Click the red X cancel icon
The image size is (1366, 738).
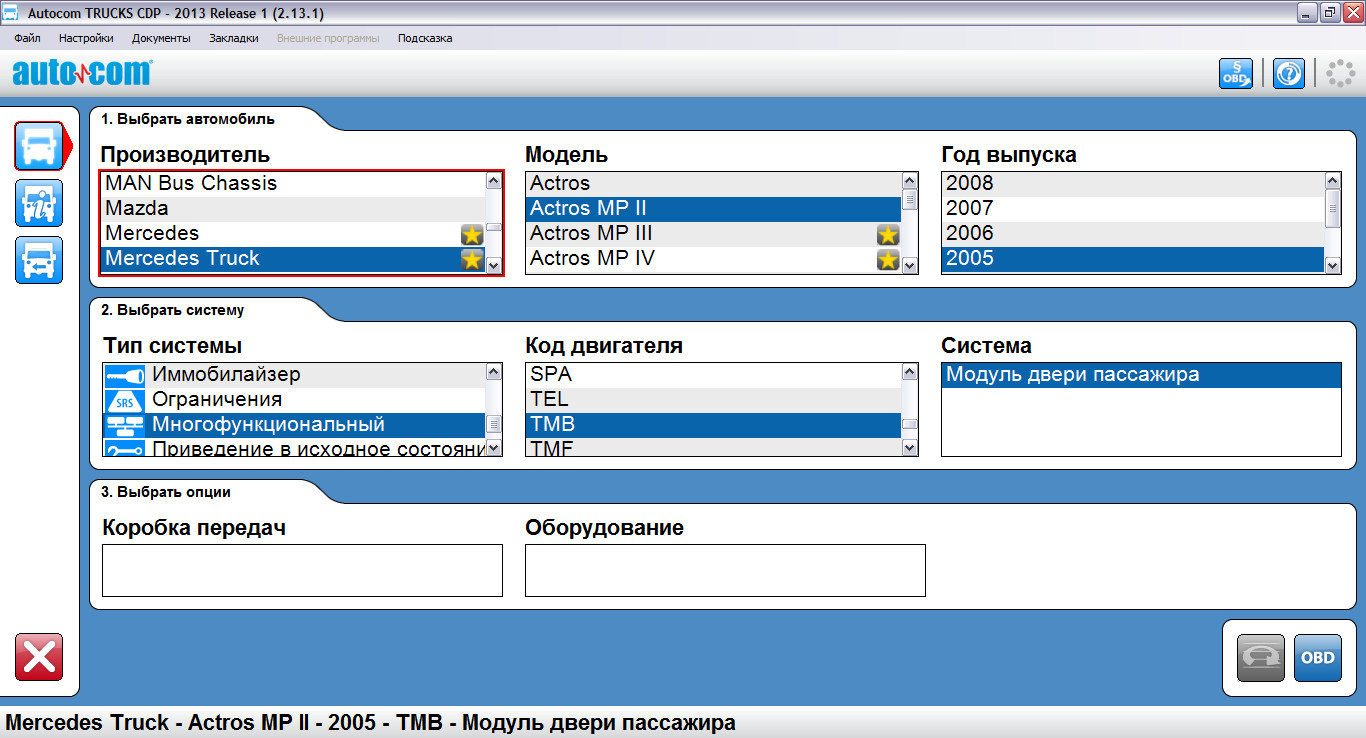[x=39, y=657]
